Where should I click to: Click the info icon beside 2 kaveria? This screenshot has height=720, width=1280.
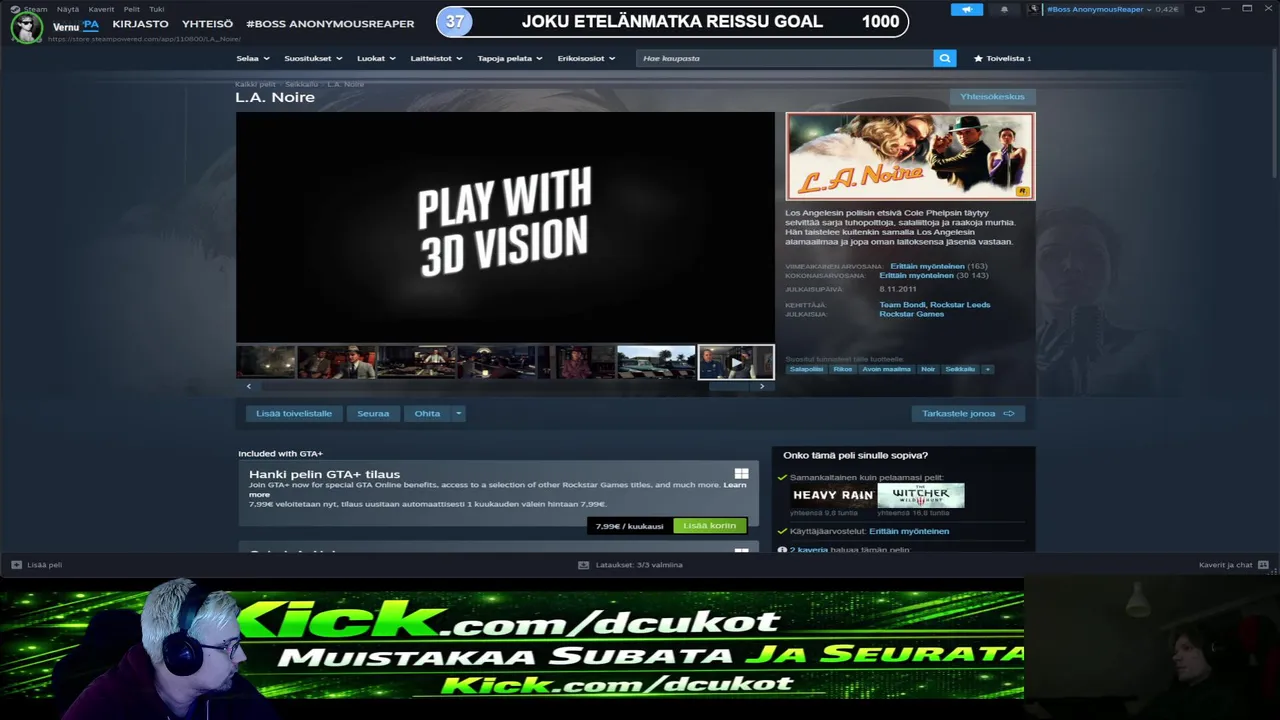(x=782, y=550)
